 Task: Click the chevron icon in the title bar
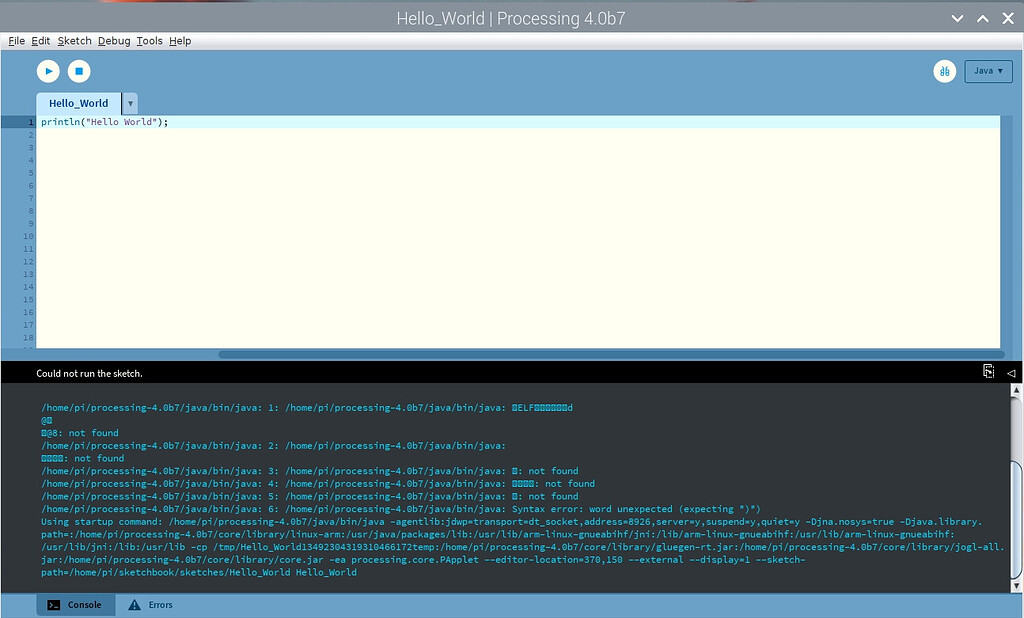pyautogui.click(x=958, y=17)
